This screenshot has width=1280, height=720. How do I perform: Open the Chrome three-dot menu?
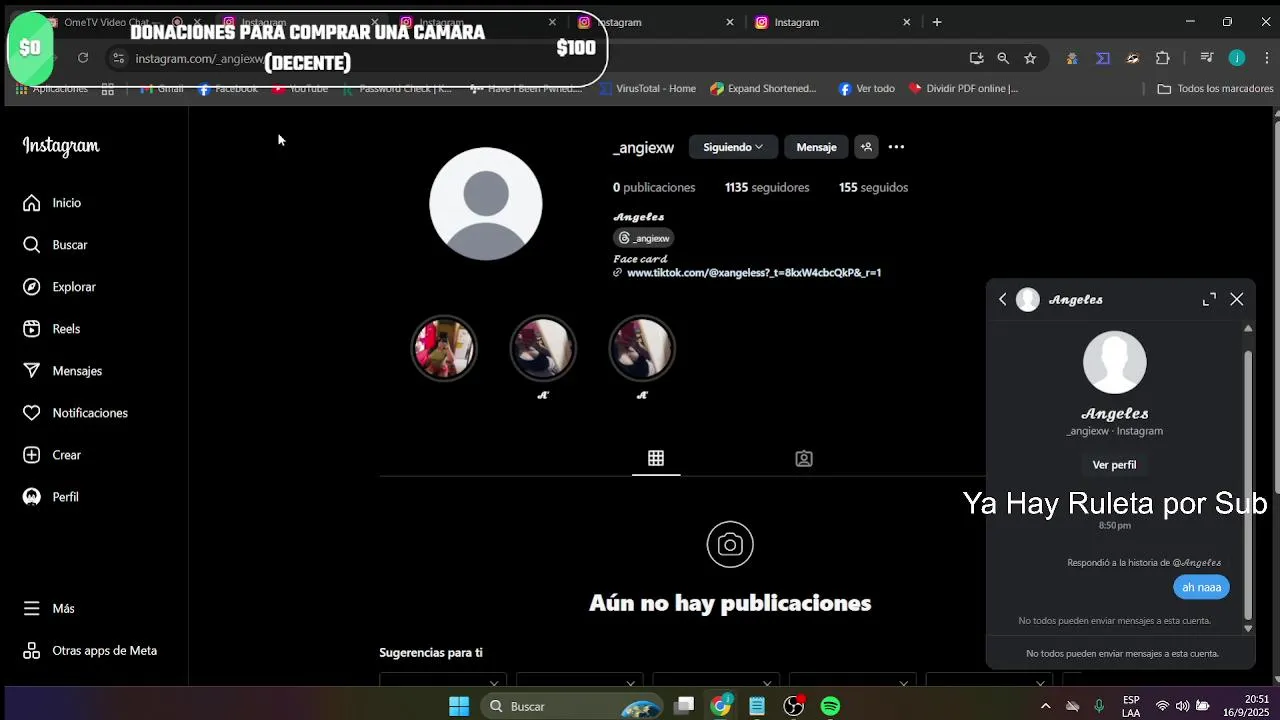pyautogui.click(x=1266, y=58)
